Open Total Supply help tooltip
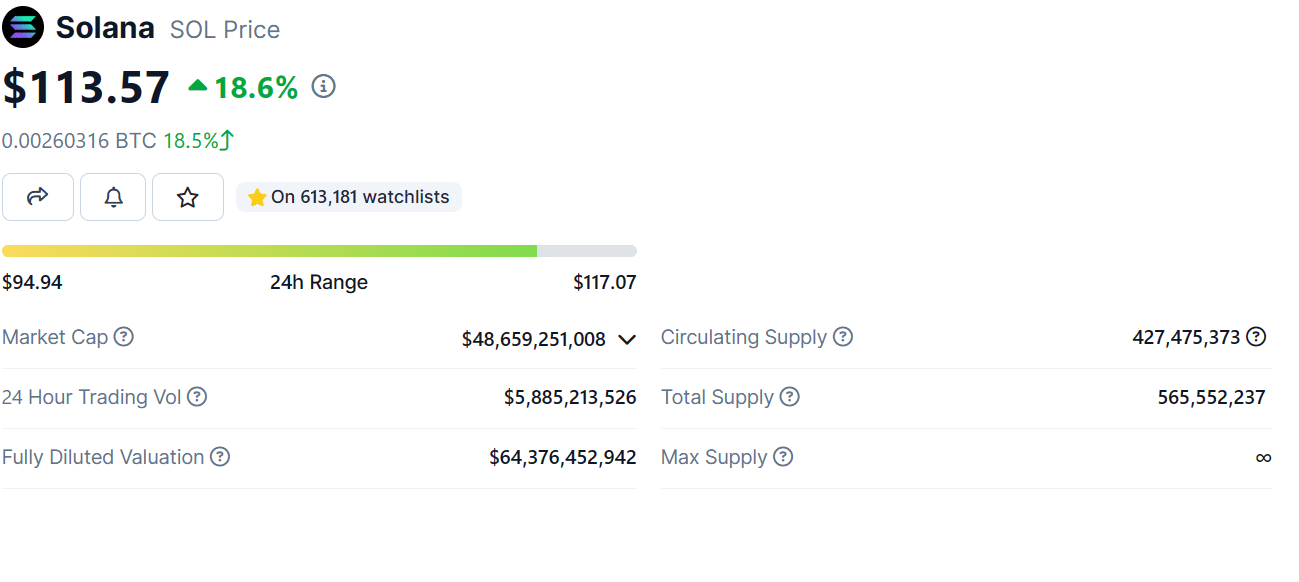 [x=789, y=397]
